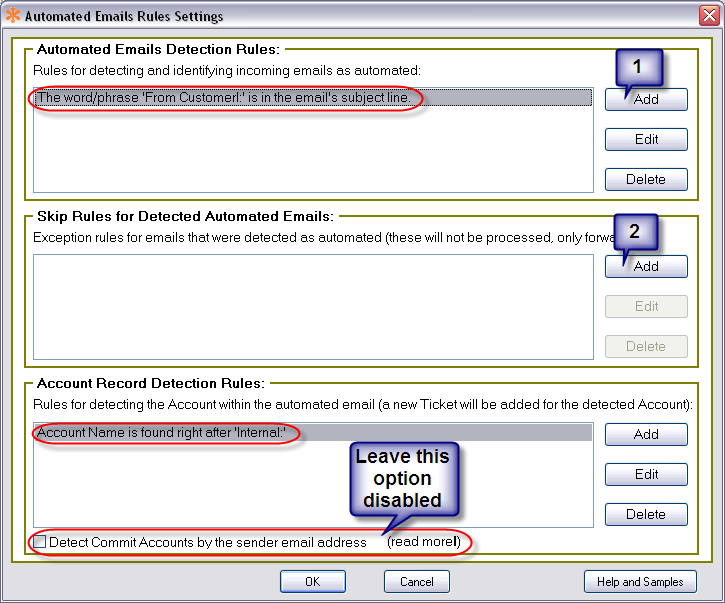Delete the selected Account Record Detection rule
This screenshot has width=725, height=603.
point(646,514)
